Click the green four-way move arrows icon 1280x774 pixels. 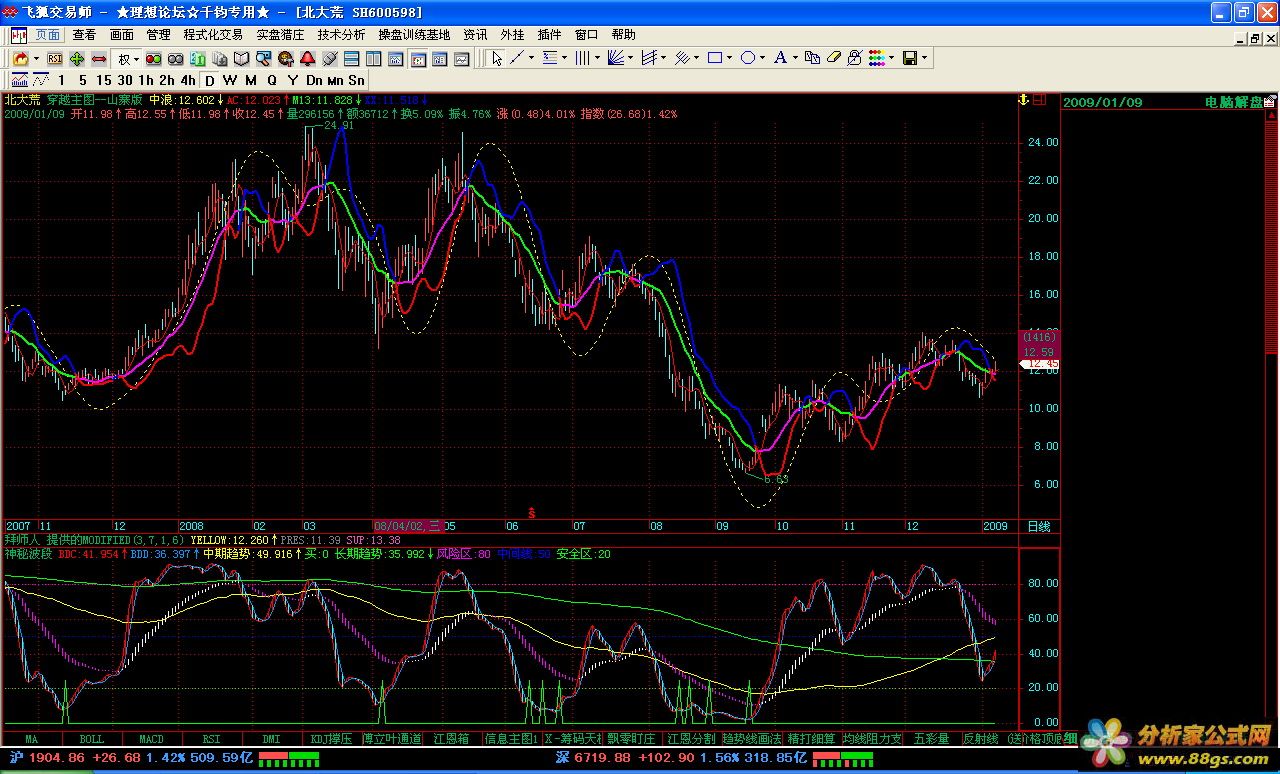[x=77, y=59]
